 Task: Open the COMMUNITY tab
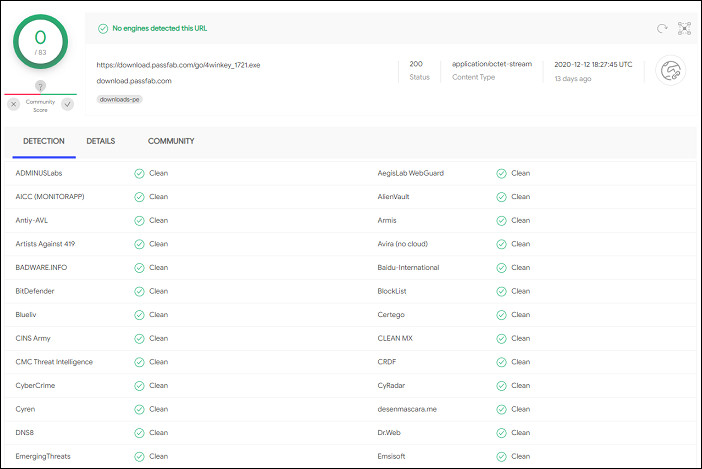tap(171, 141)
